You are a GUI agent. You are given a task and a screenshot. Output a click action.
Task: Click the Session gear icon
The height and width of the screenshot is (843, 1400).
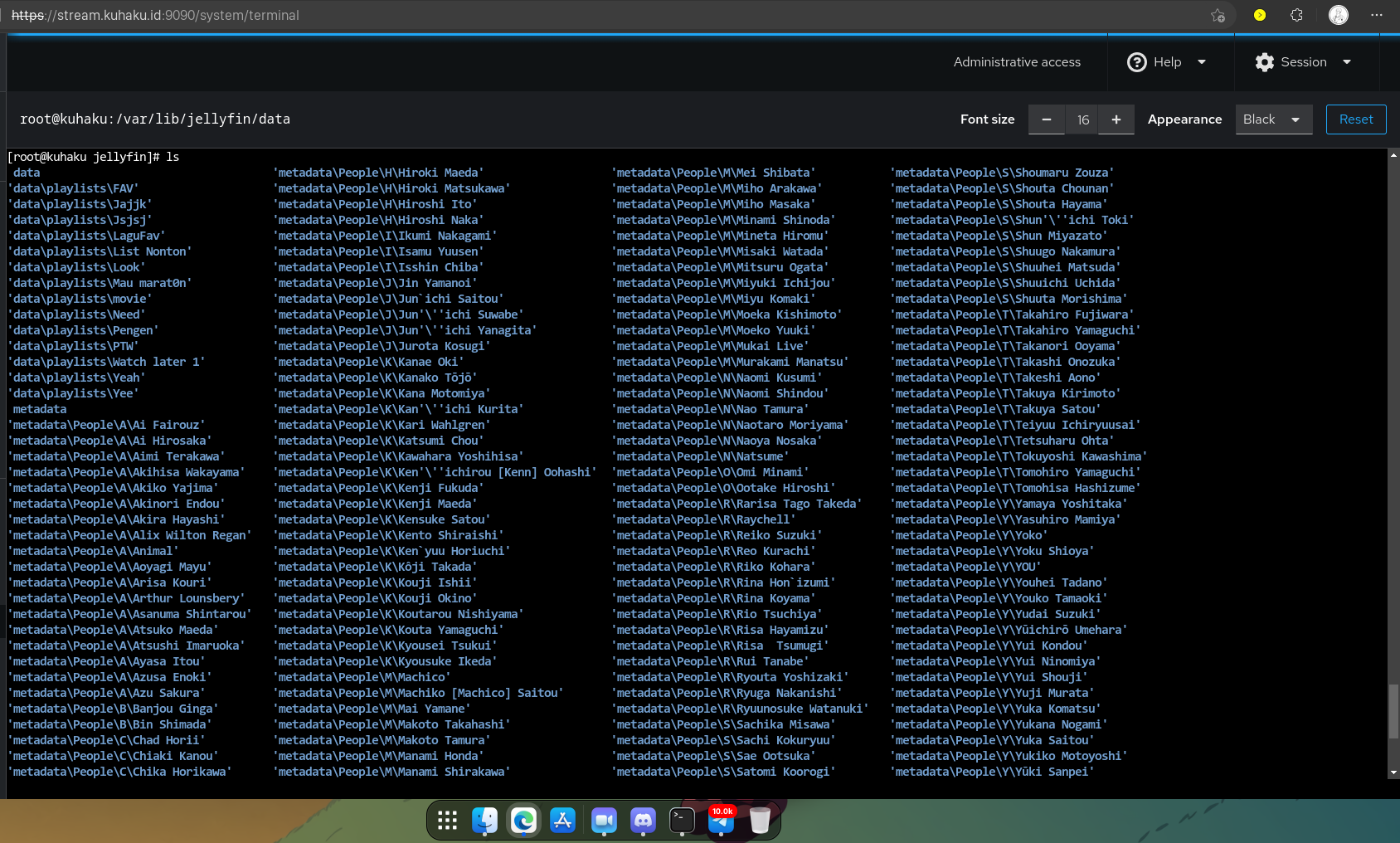(1263, 61)
